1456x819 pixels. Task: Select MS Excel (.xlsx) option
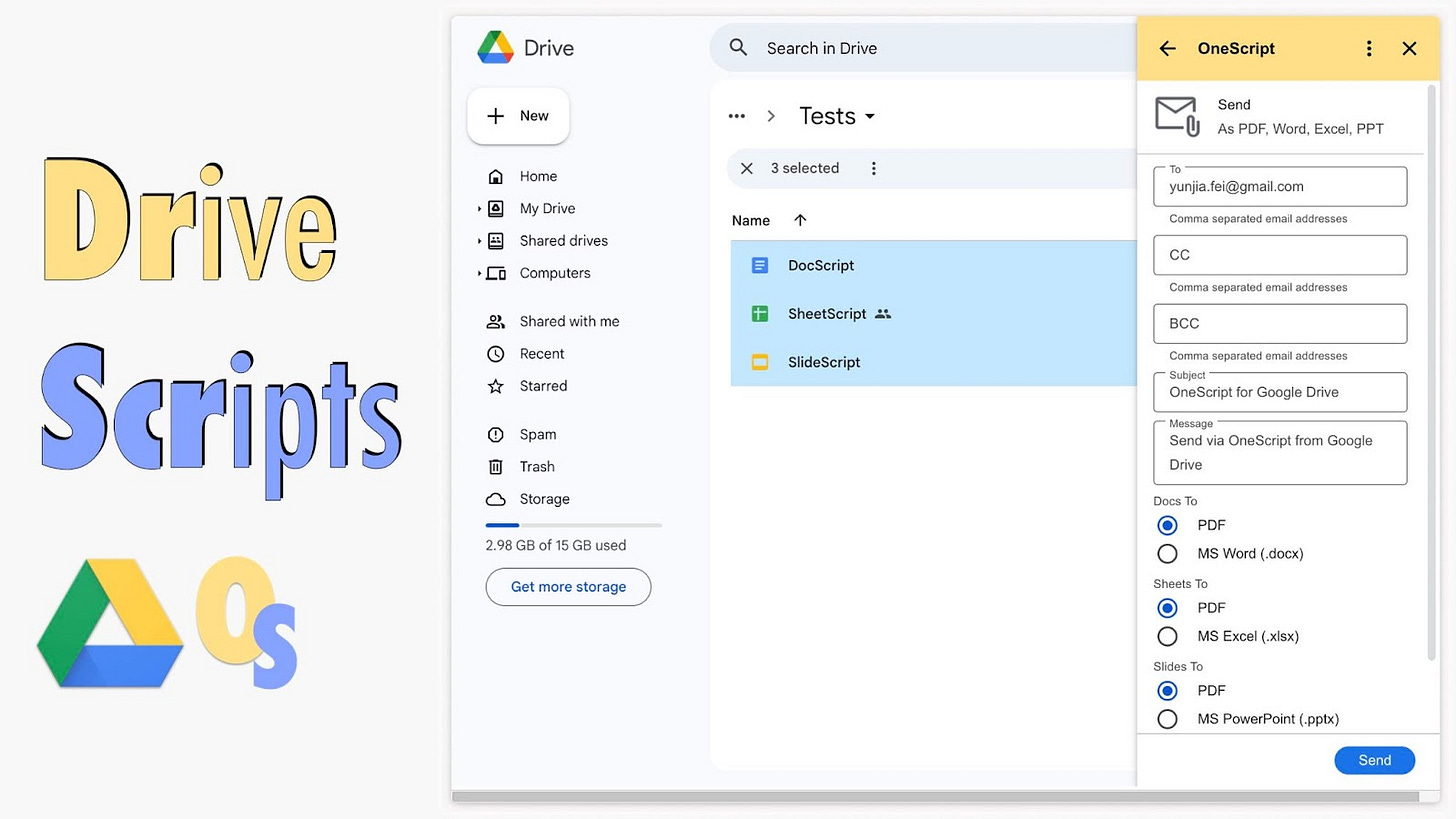(x=1167, y=636)
